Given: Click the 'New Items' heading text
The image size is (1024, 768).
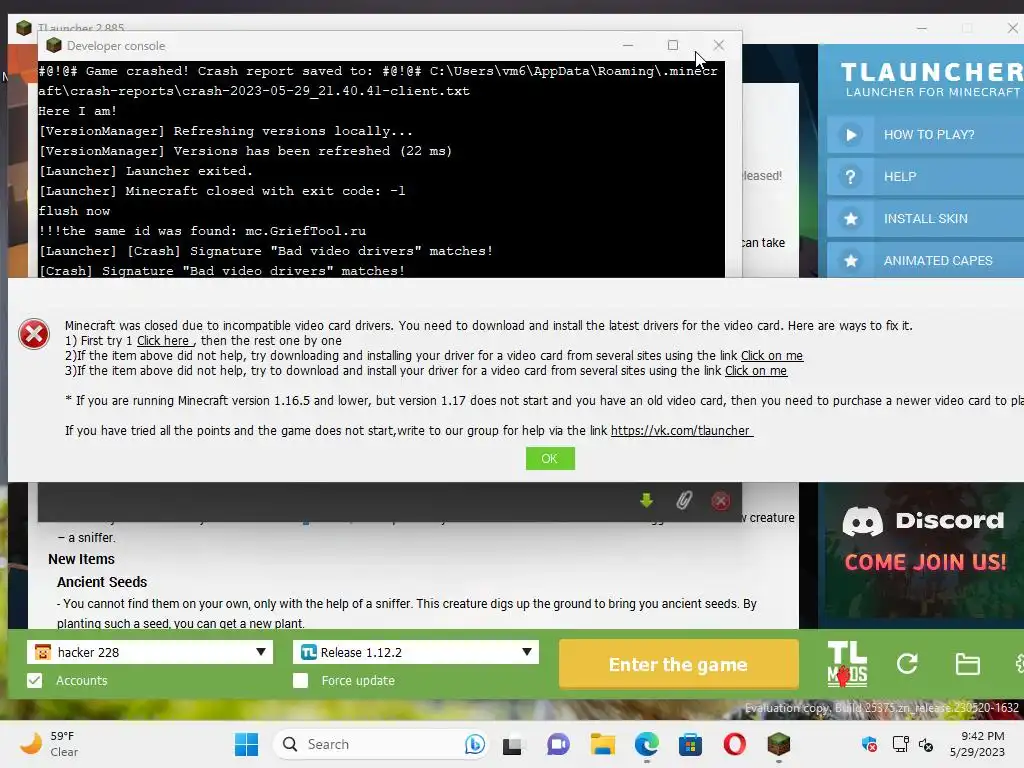Looking at the screenshot, I should [x=81, y=559].
